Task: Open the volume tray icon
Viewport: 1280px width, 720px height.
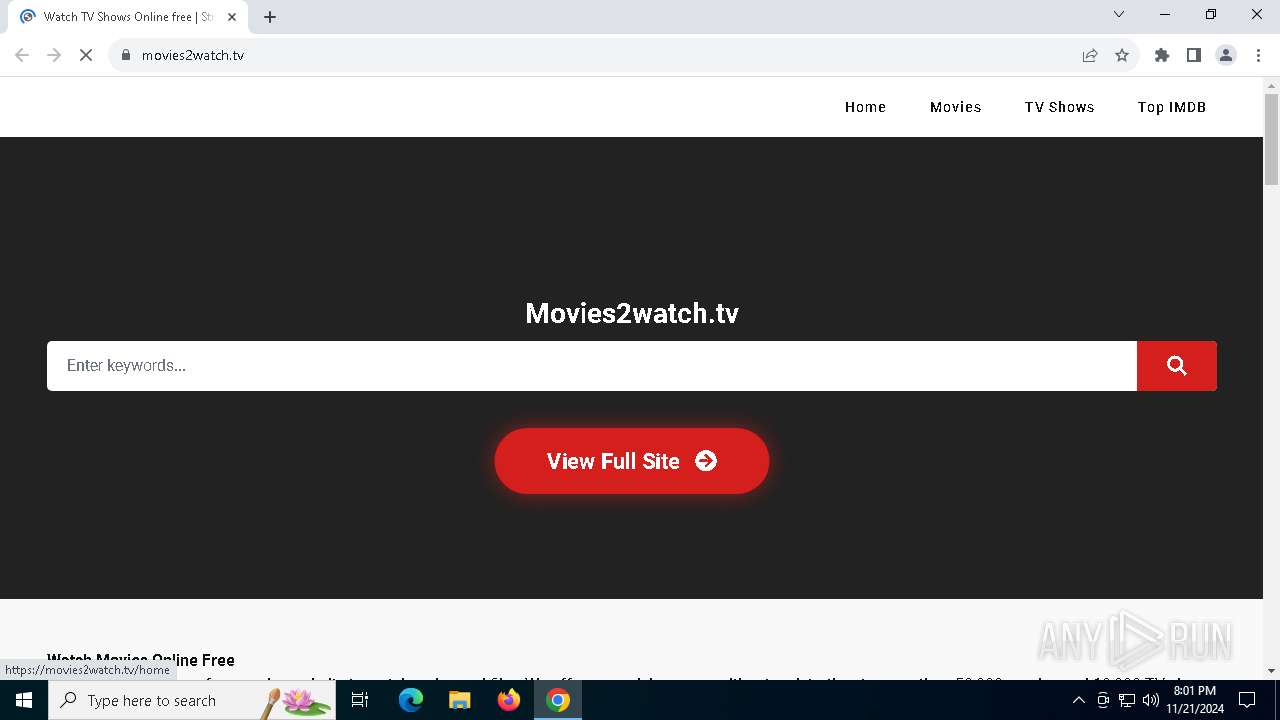Action: pyautogui.click(x=1151, y=700)
